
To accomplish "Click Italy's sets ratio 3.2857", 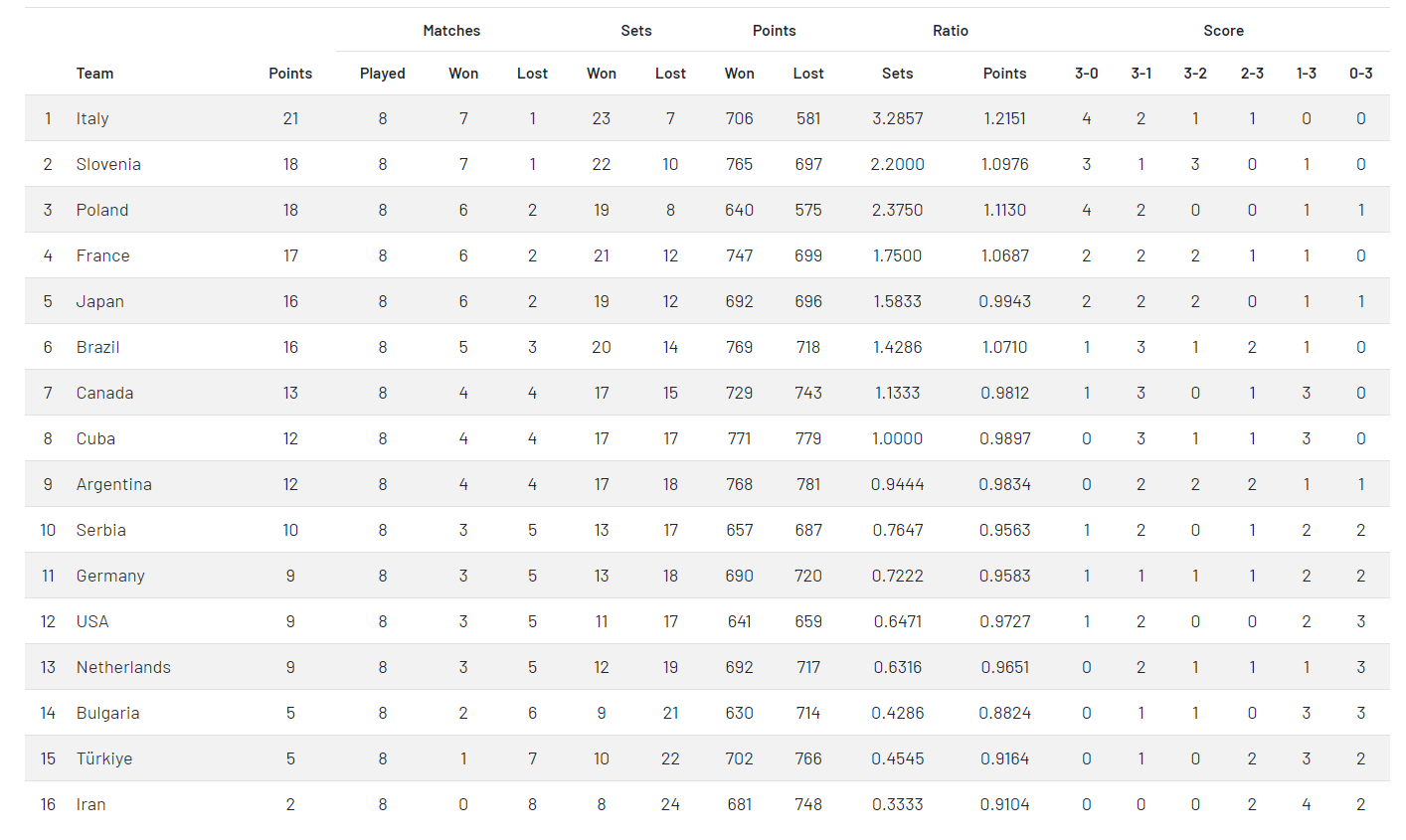I will click(x=897, y=118).
